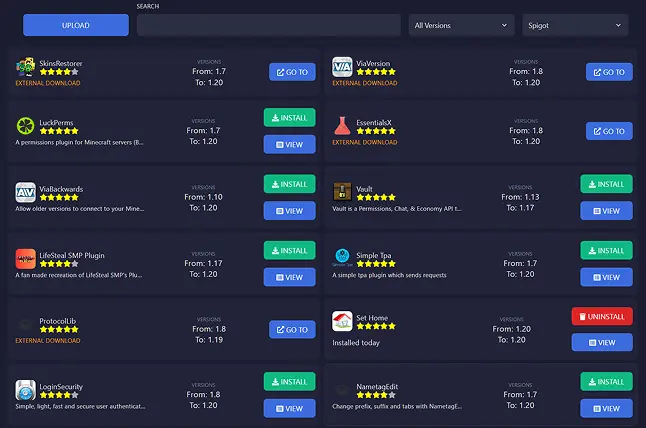The width and height of the screenshot is (646, 428).
Task: View the ViaBackwards plugin details
Action: [x=290, y=211]
